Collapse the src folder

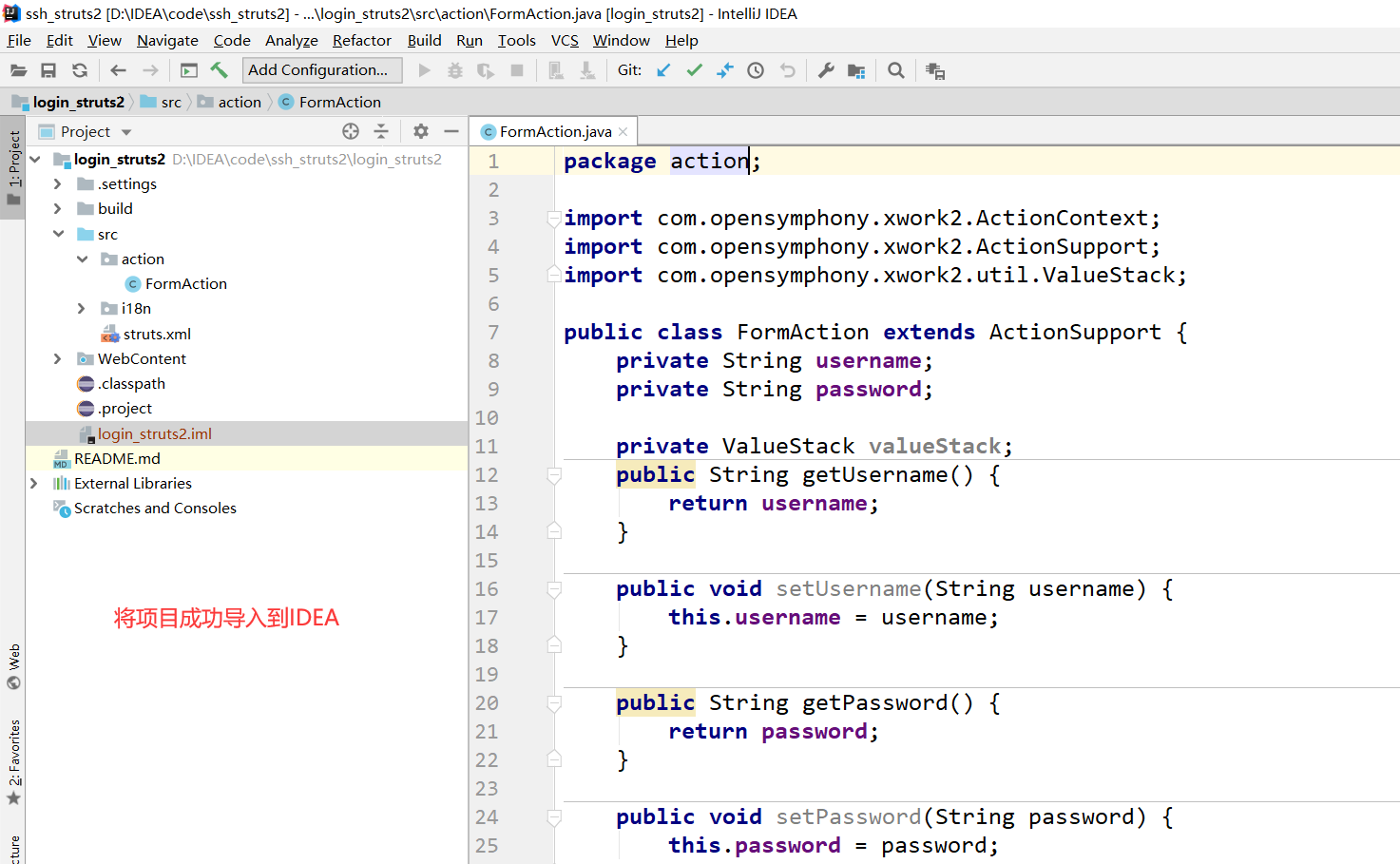(58, 234)
